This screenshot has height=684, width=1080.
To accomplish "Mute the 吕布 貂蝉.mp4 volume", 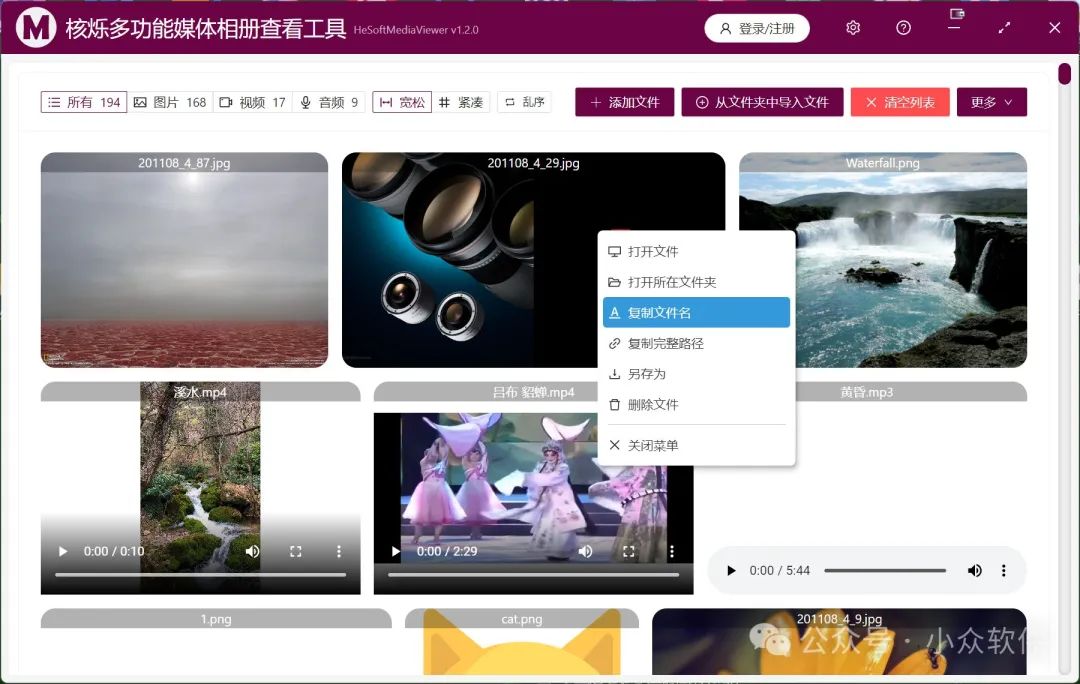I will [585, 551].
